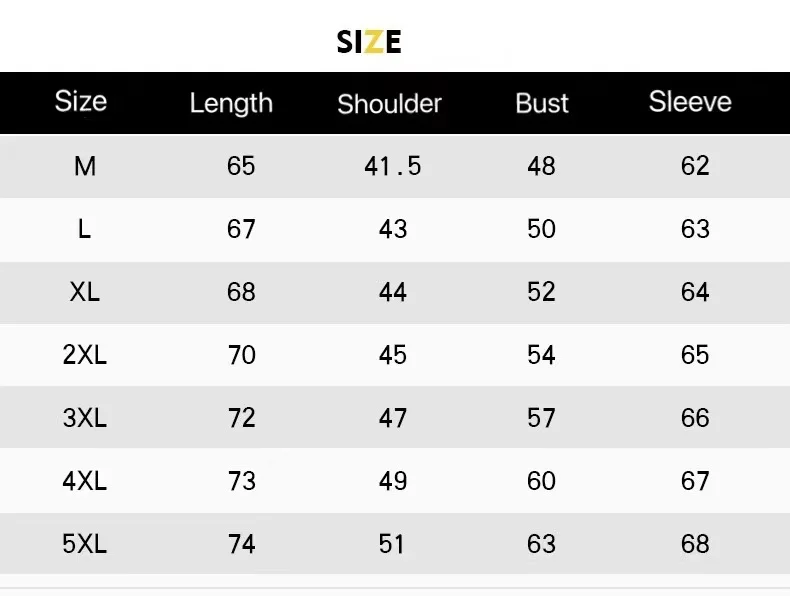Select the Length value 67 for L
790x596 pixels.
coord(241,229)
